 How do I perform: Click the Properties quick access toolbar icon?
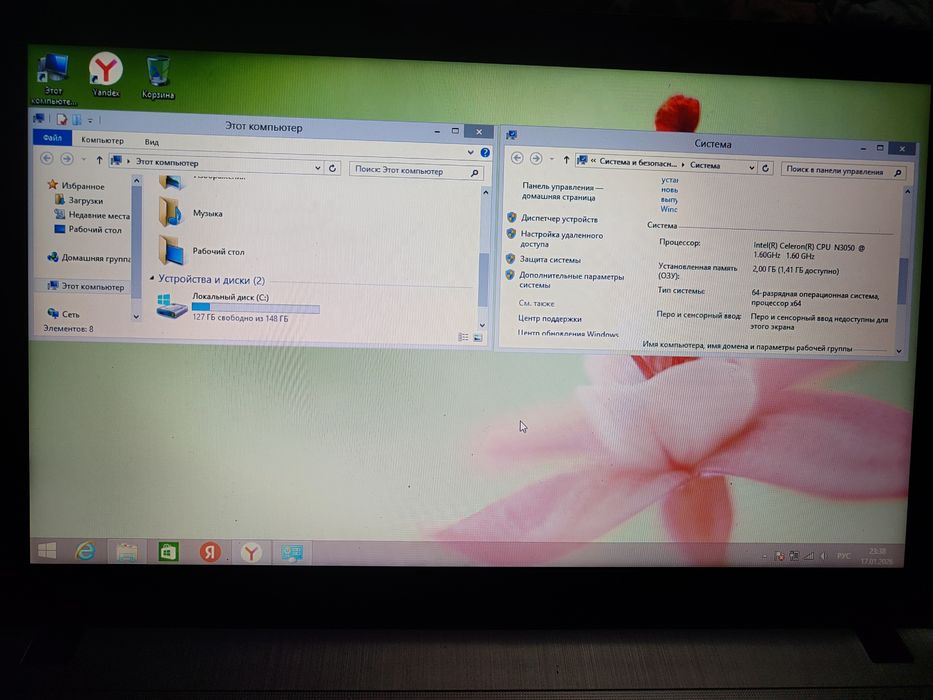[x=62, y=120]
